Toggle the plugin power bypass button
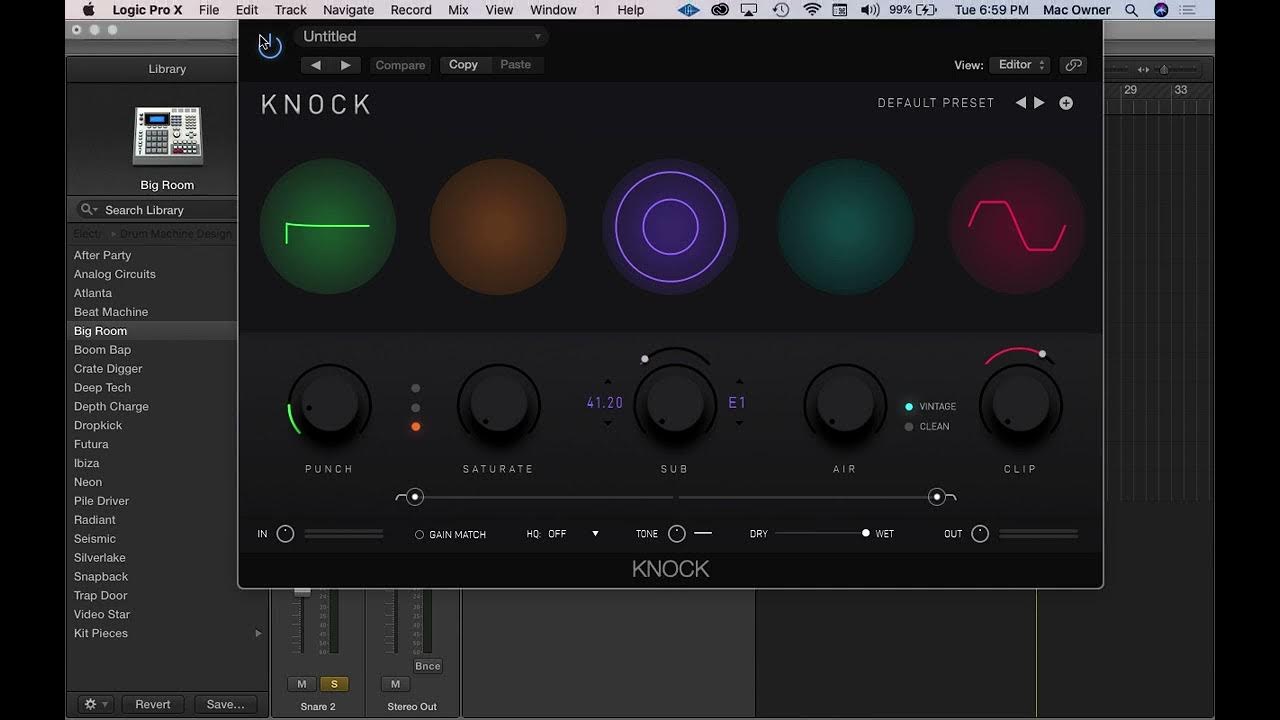 pos(269,45)
